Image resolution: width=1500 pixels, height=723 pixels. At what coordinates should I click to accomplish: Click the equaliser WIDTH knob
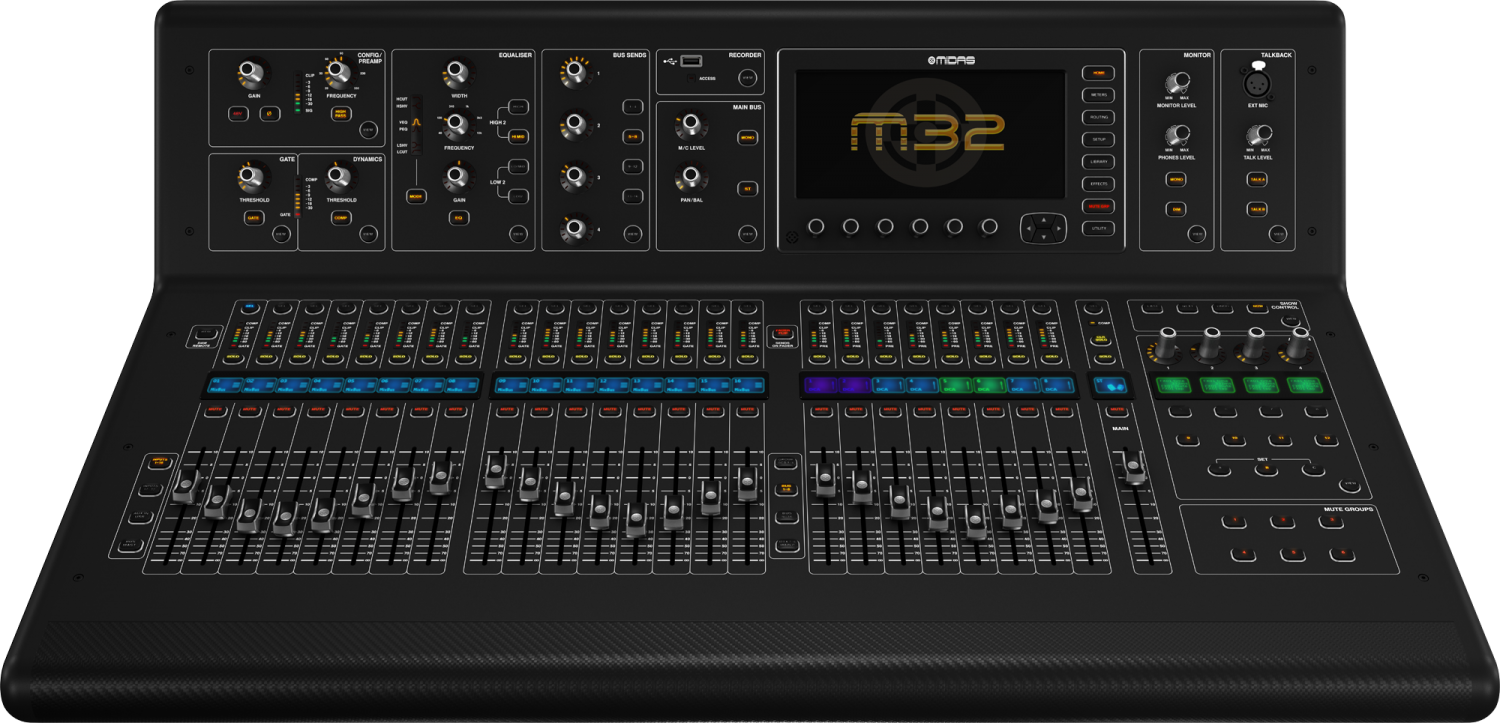pyautogui.click(x=457, y=74)
